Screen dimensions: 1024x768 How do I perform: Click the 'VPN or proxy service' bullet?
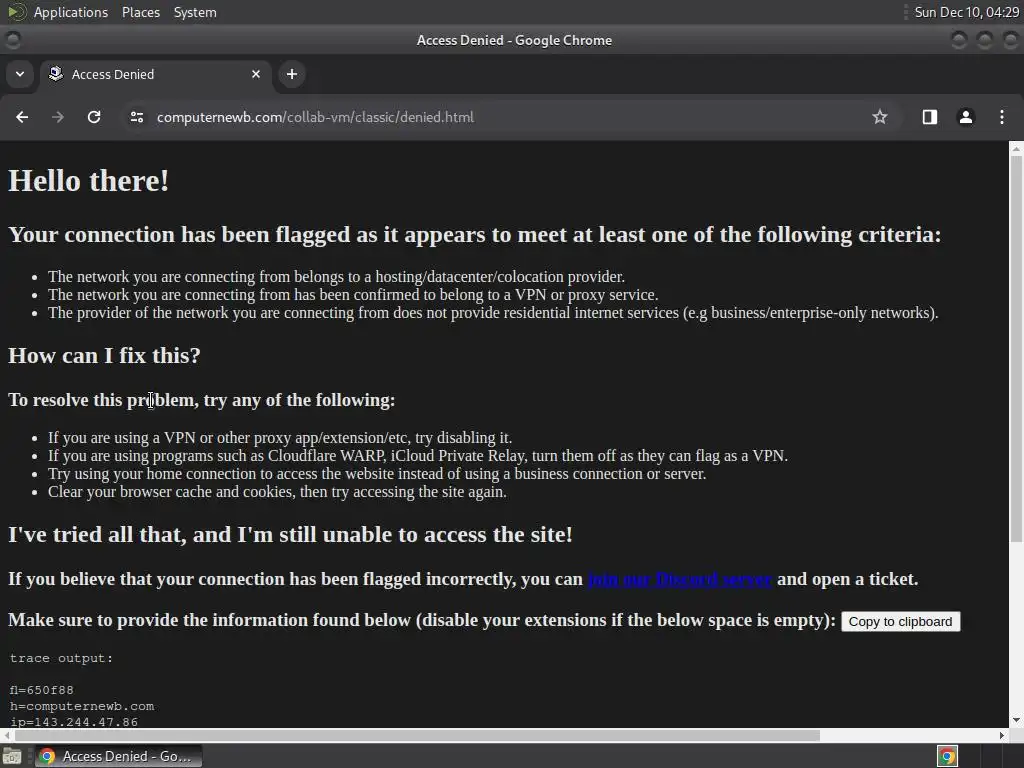pos(353,295)
